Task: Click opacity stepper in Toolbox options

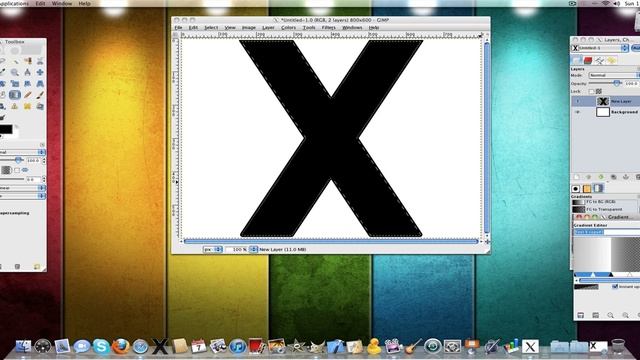Action: [44, 160]
